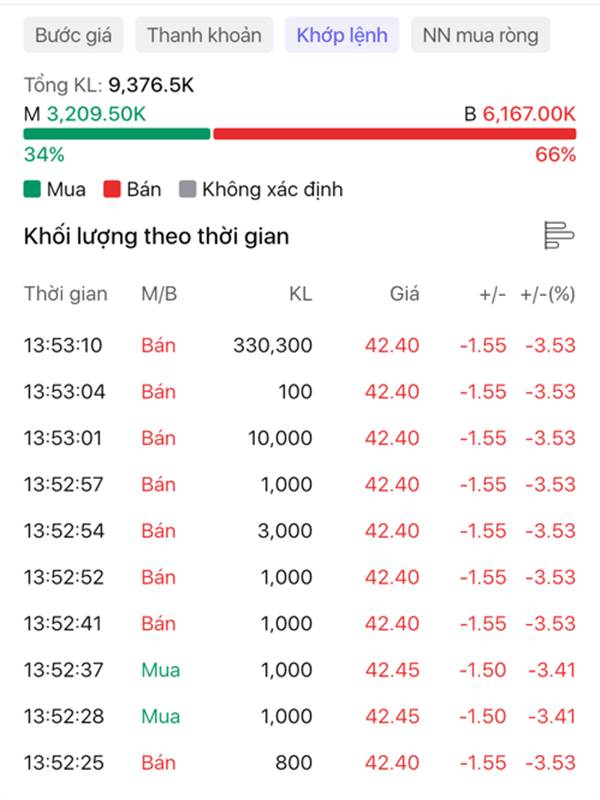This screenshot has width=600, height=800.
Task: Click the Khối lượng theo thời gian heading
Action: pos(156,237)
